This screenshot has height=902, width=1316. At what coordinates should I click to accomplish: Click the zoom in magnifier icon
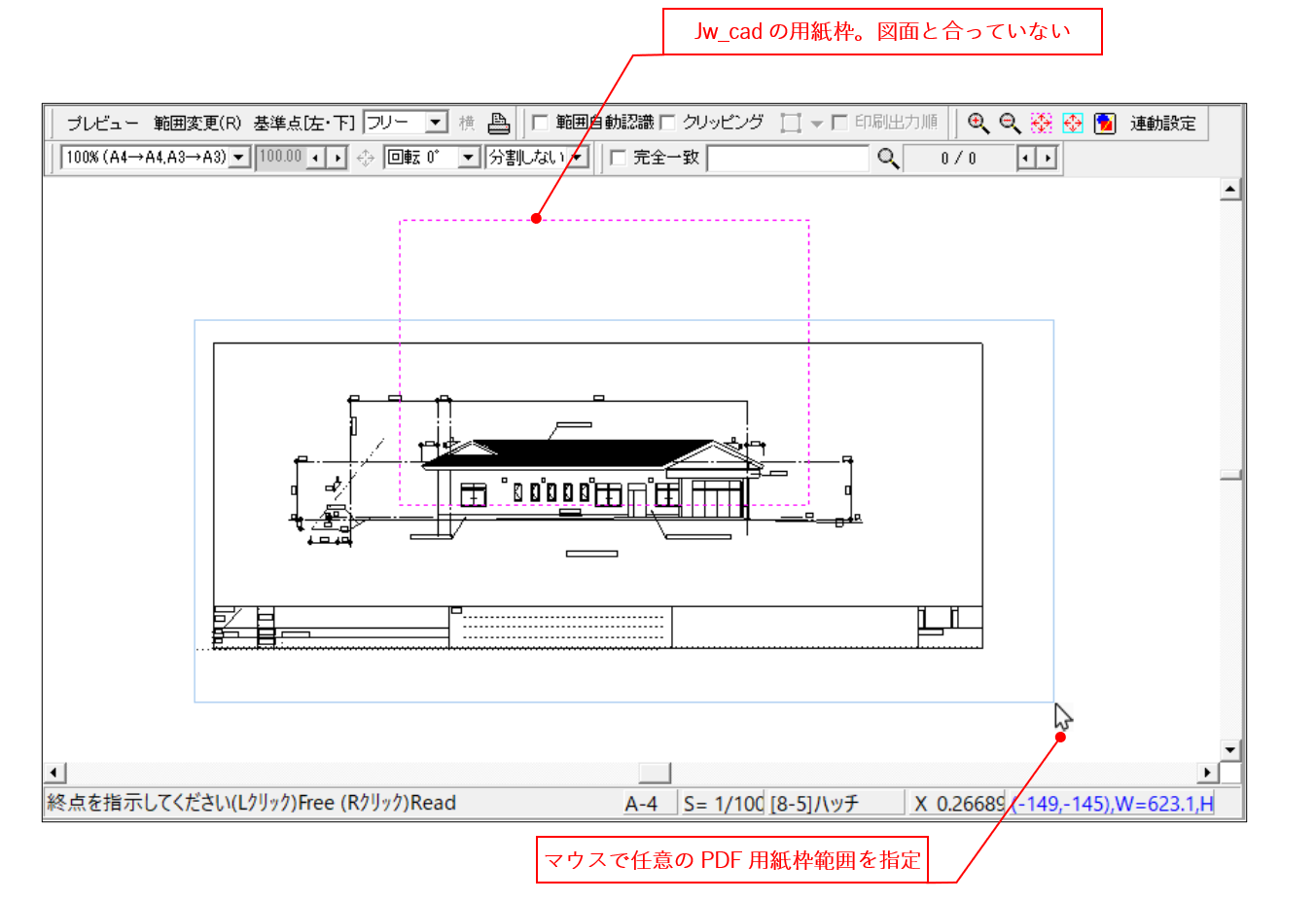pyautogui.click(x=978, y=123)
